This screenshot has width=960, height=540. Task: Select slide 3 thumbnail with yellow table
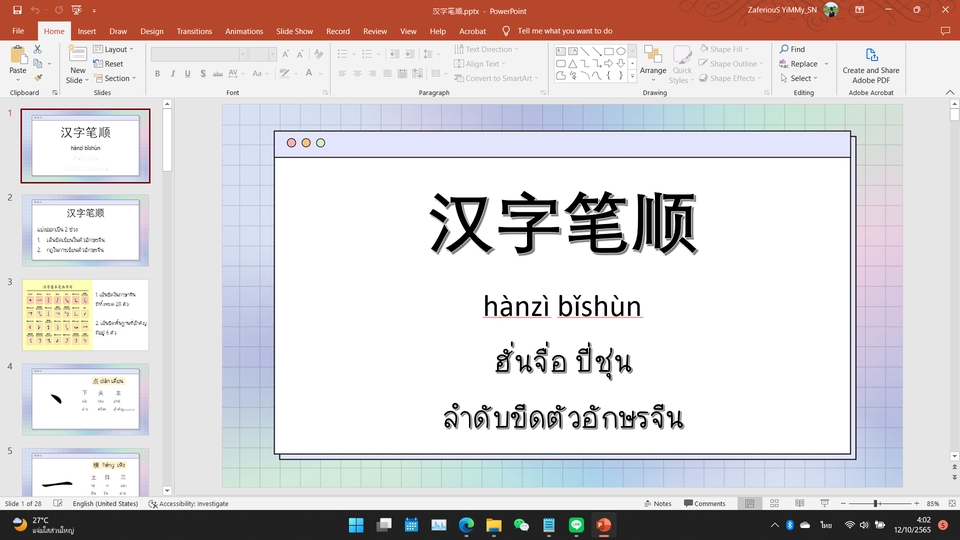point(85,315)
